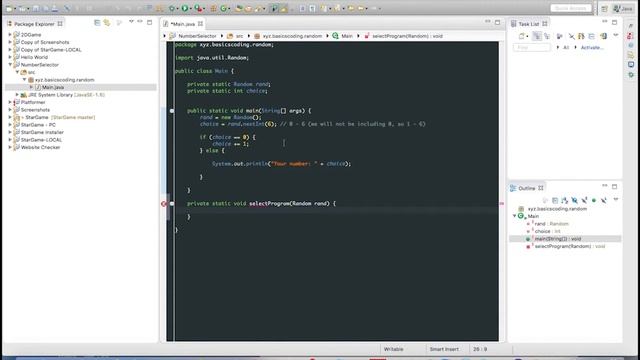Collapse Main class in Outline

[514, 216]
